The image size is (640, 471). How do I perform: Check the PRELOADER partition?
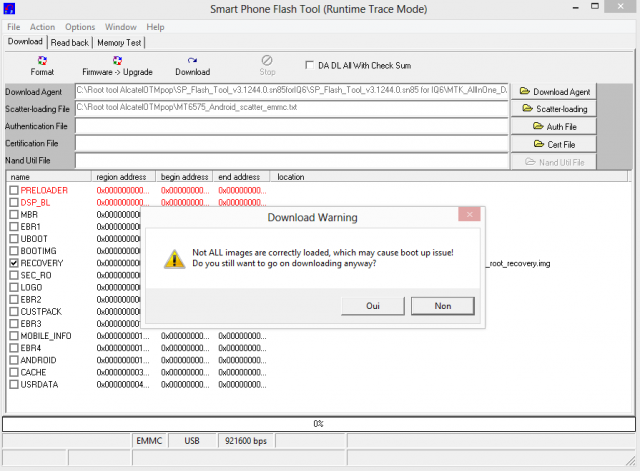[x=14, y=190]
